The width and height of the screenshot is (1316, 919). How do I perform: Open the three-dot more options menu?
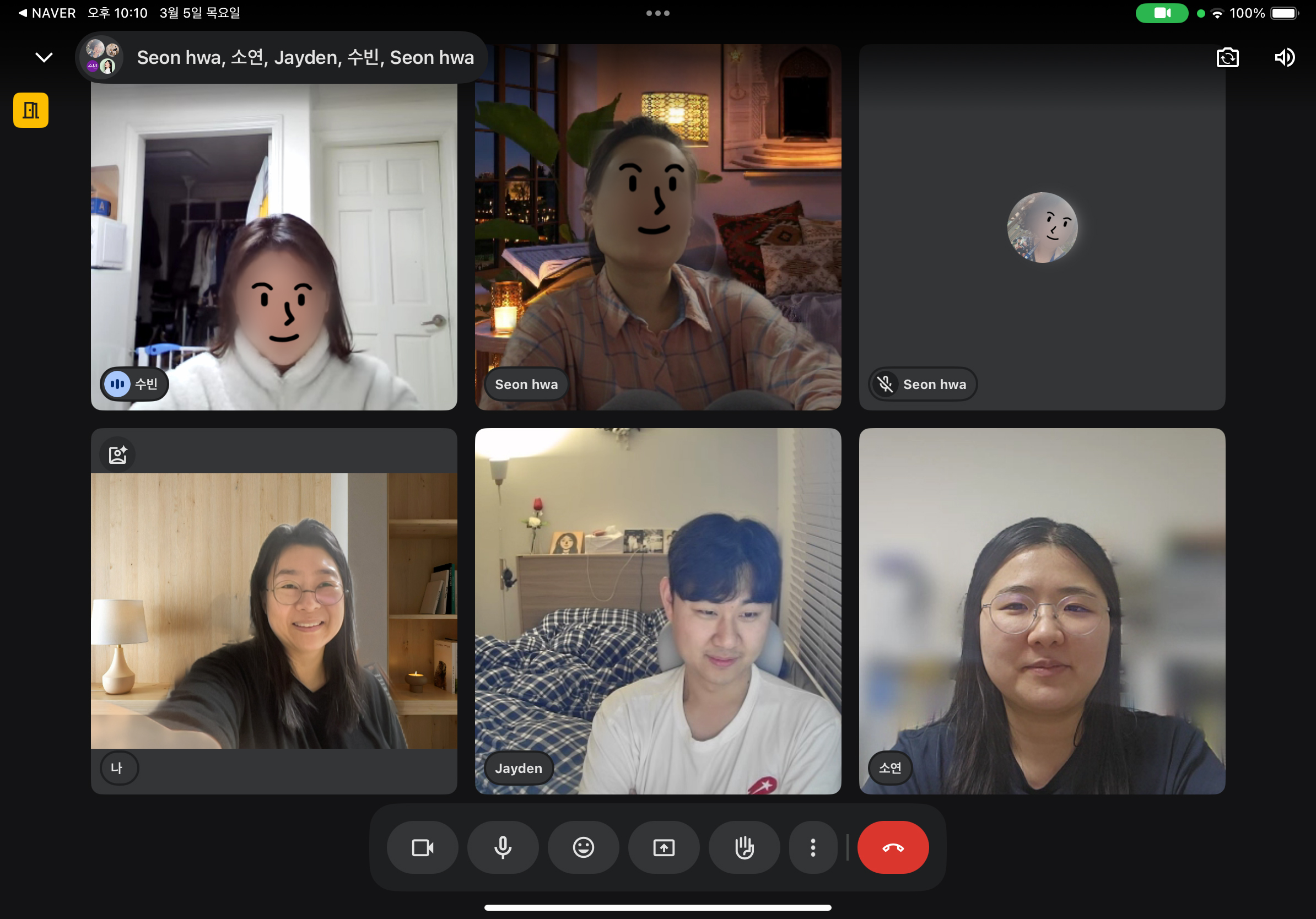(x=813, y=847)
